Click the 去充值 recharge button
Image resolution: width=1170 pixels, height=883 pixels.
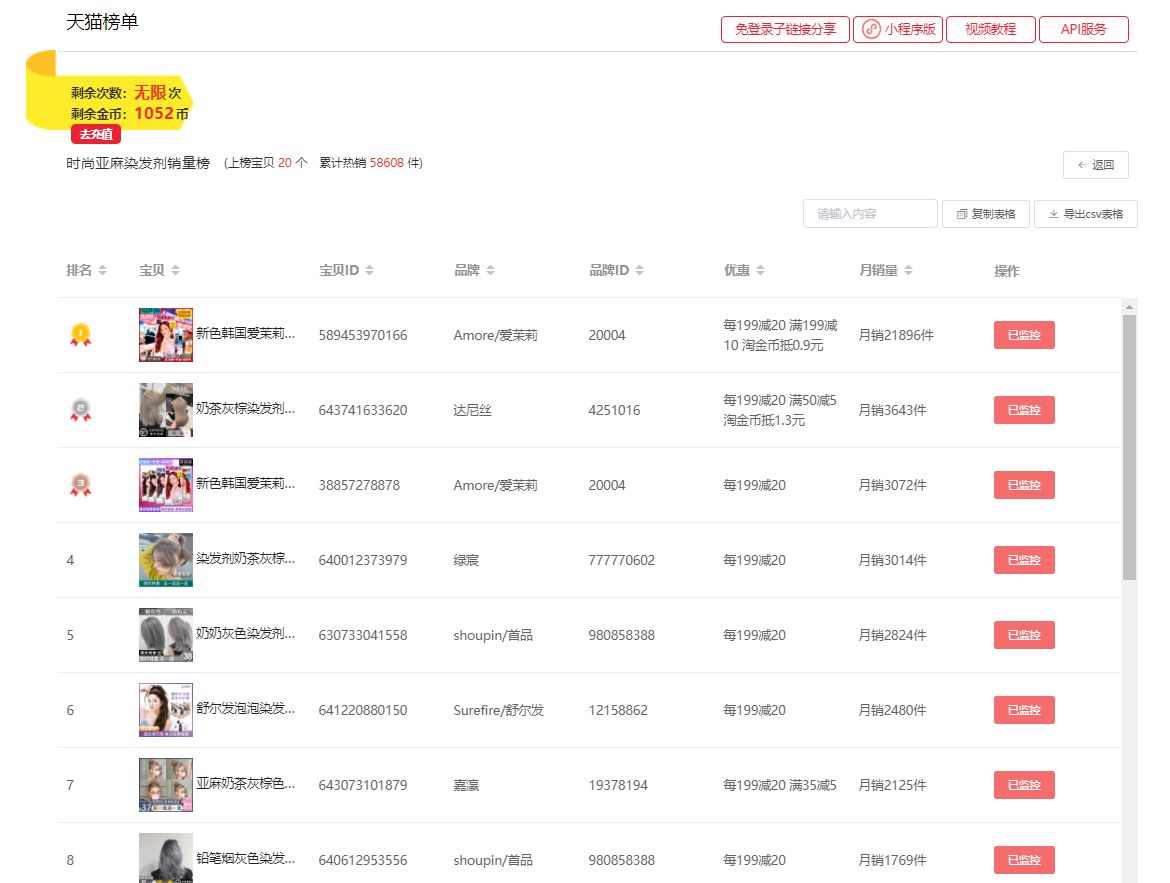(x=95, y=134)
